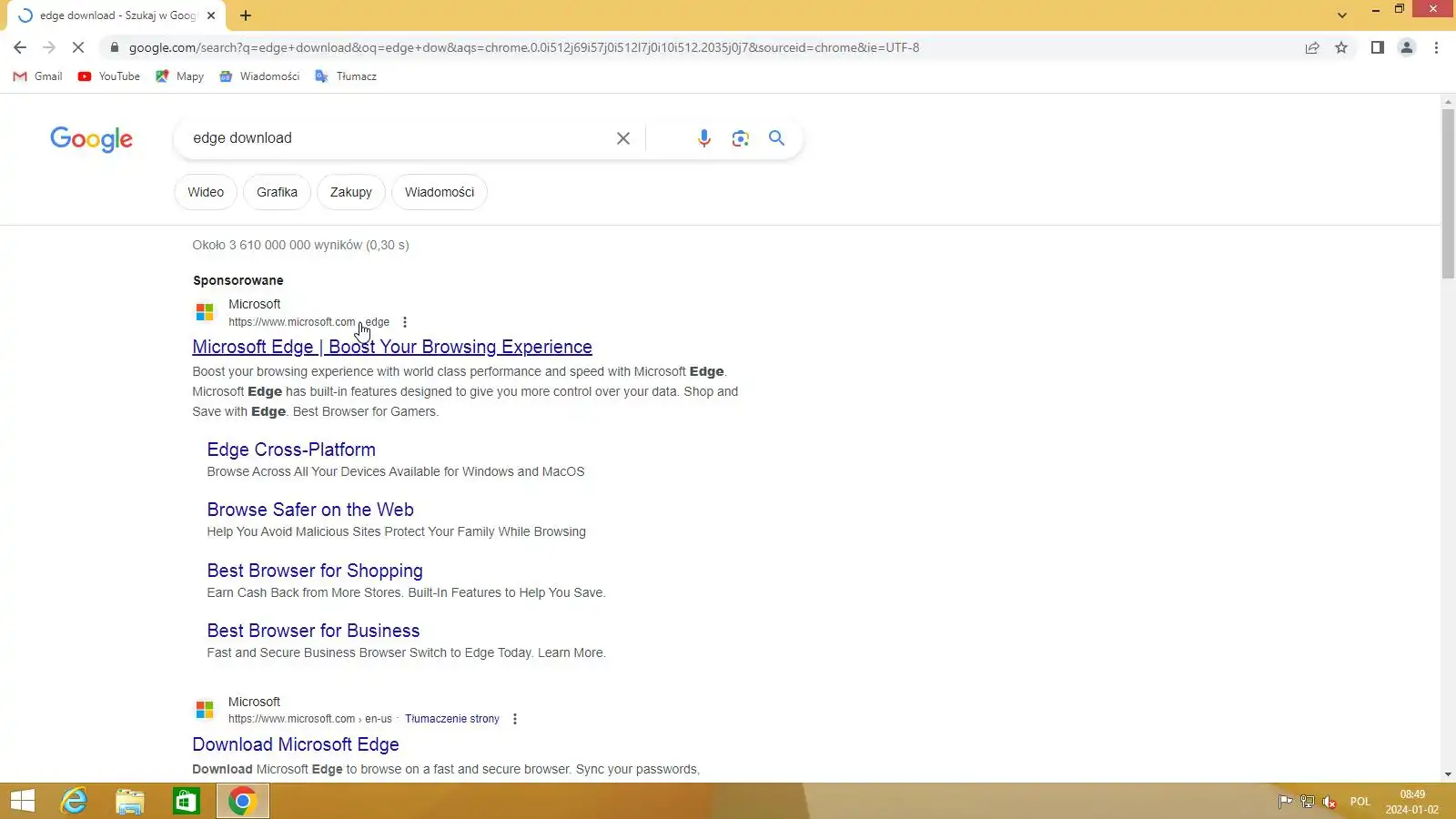Share this page from the address bar
The height and width of the screenshot is (819, 1456).
click(1312, 47)
